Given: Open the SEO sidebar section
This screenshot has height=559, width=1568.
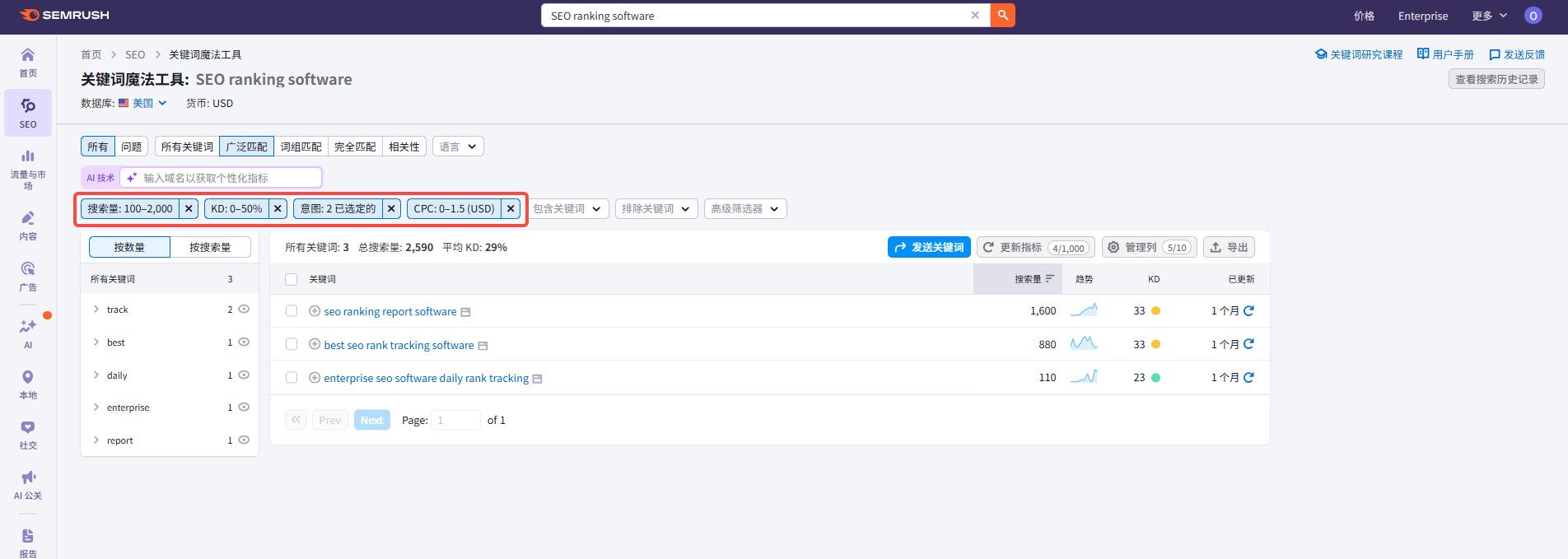Looking at the screenshot, I should pyautogui.click(x=28, y=114).
